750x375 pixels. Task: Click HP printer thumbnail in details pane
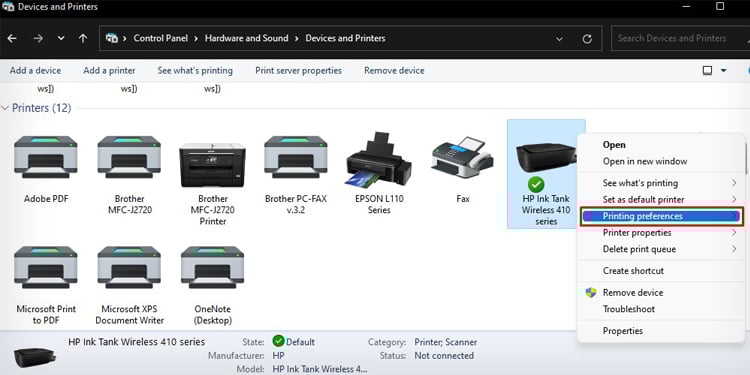click(35, 356)
